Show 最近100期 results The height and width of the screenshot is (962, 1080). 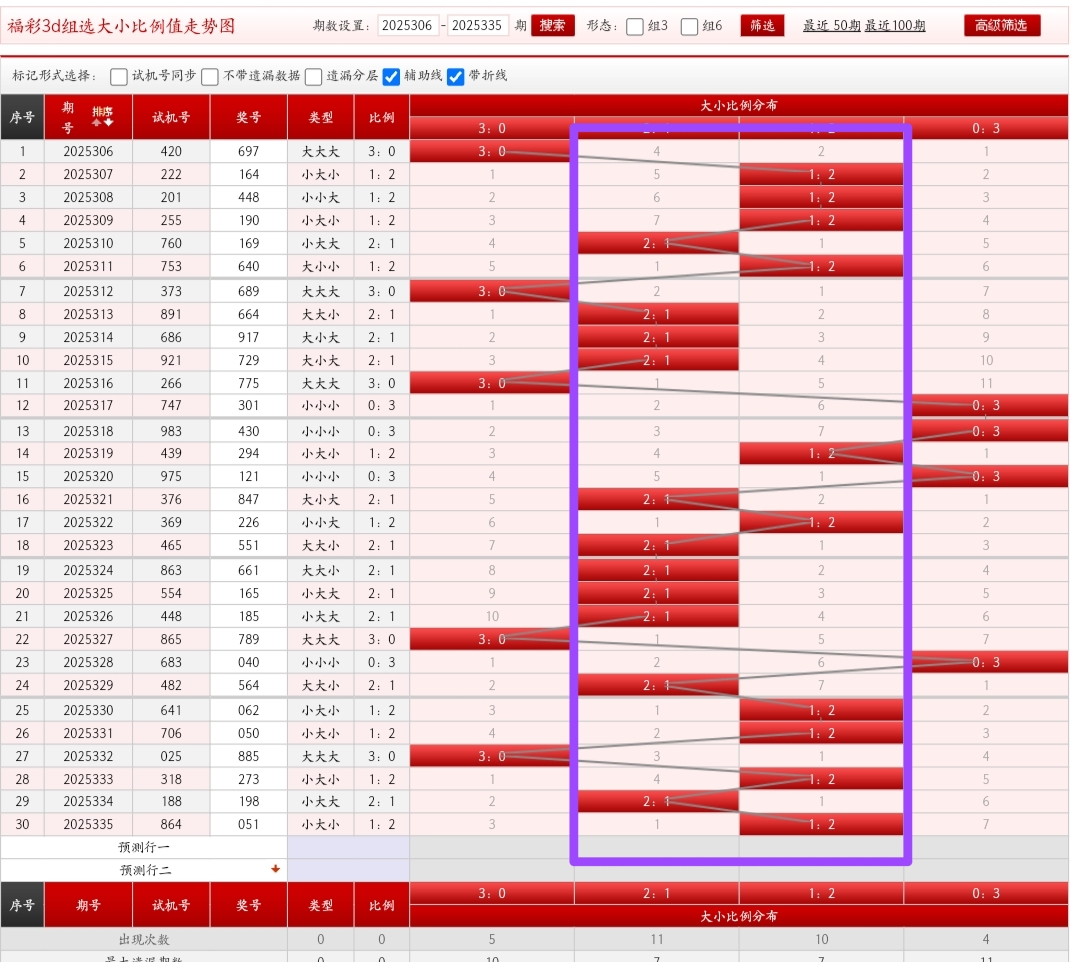[x=895, y=26]
